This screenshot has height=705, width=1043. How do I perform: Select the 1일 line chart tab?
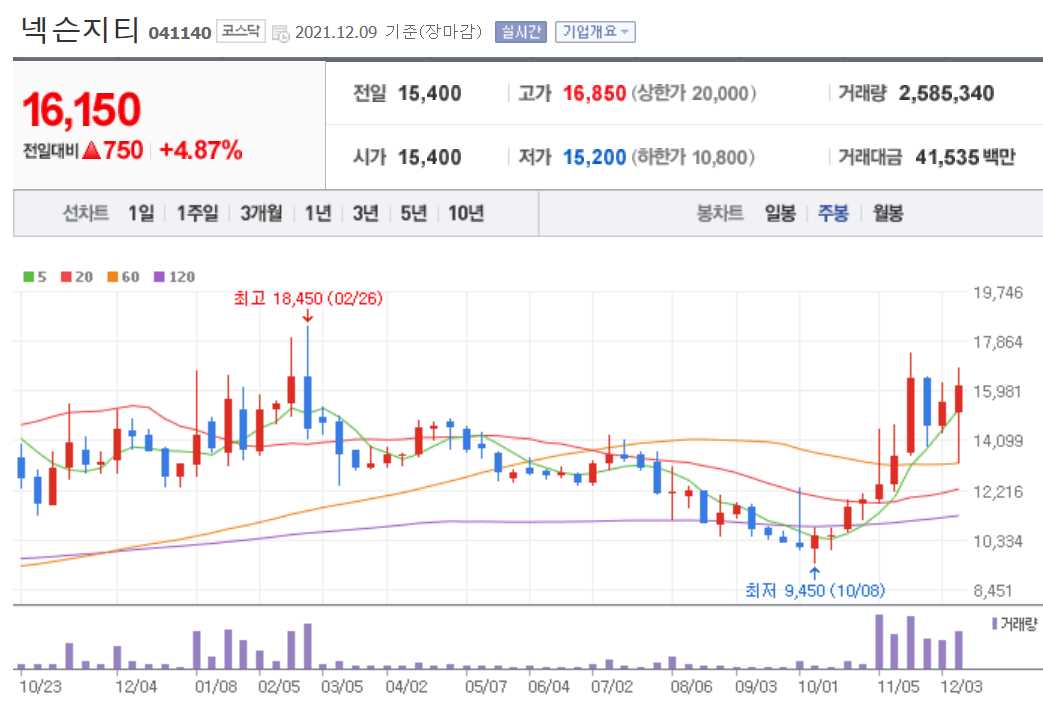coord(141,213)
